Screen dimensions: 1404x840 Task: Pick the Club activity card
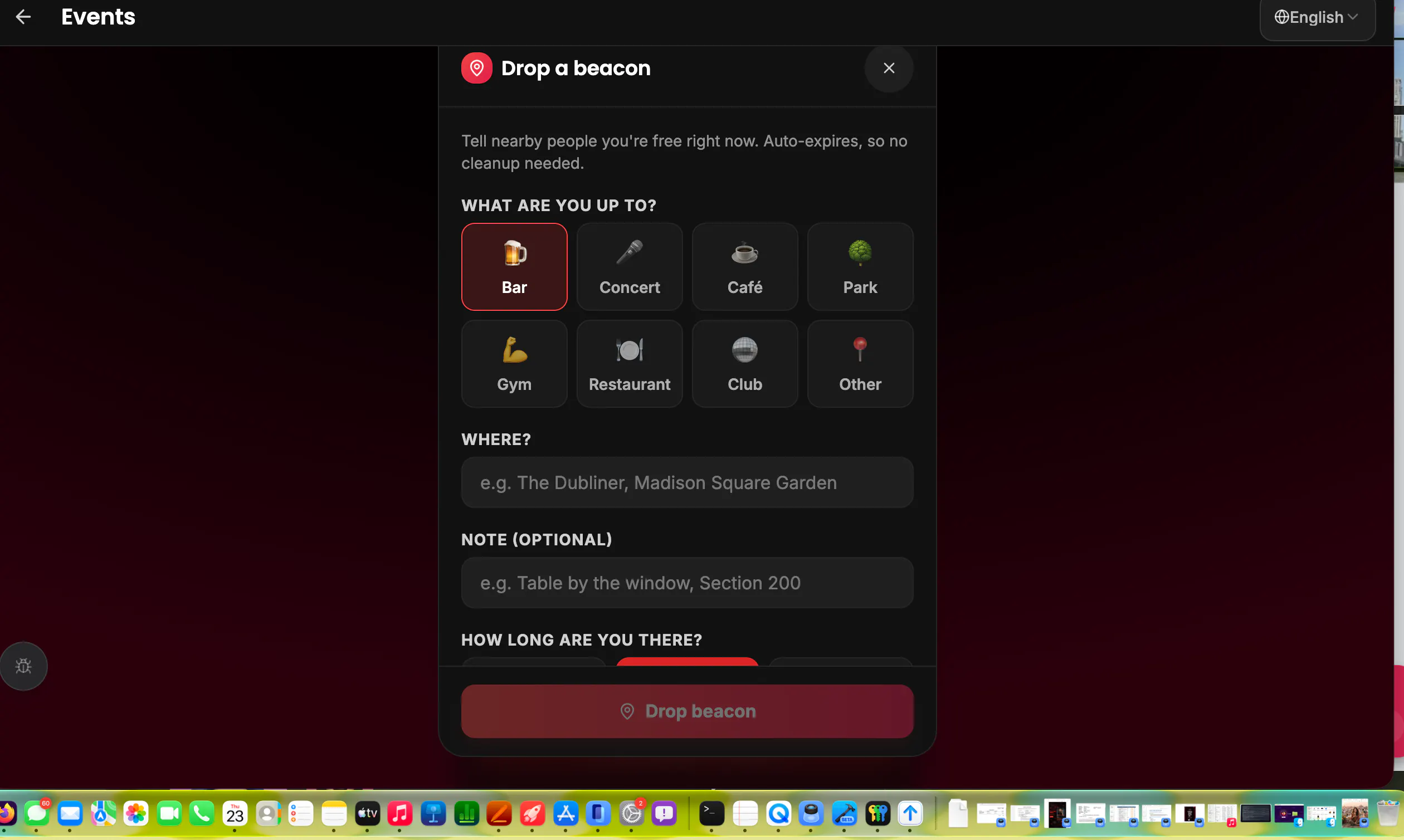tap(744, 364)
